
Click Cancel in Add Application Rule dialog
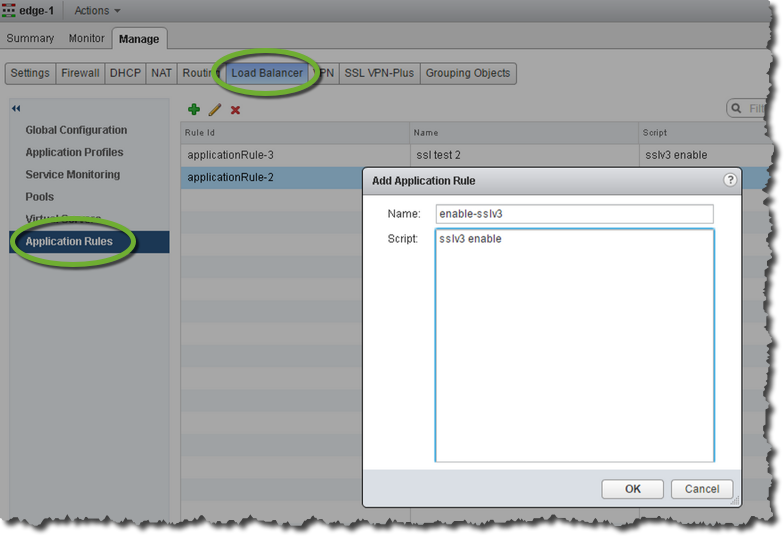pos(702,489)
